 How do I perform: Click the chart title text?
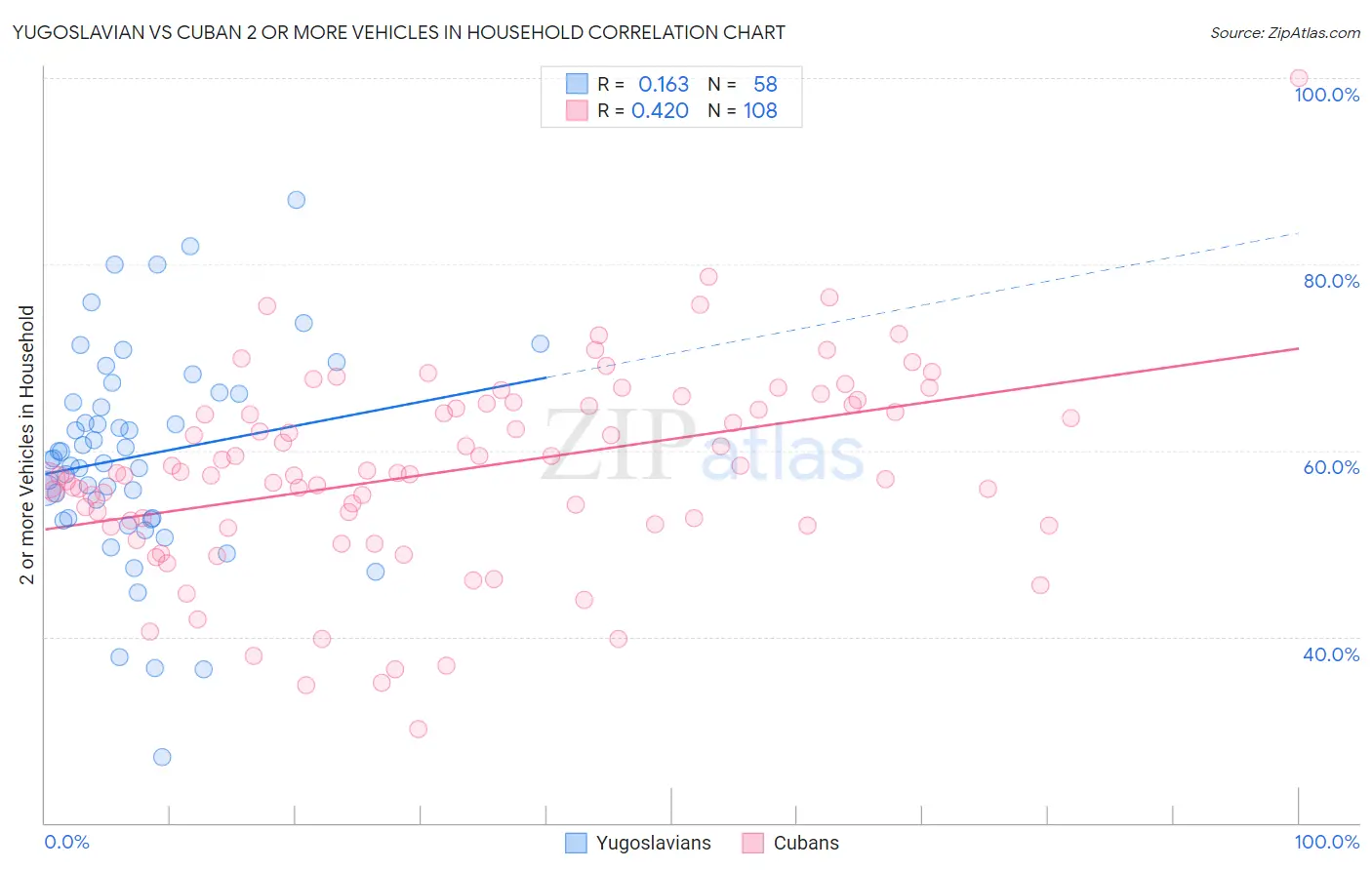coord(399,32)
